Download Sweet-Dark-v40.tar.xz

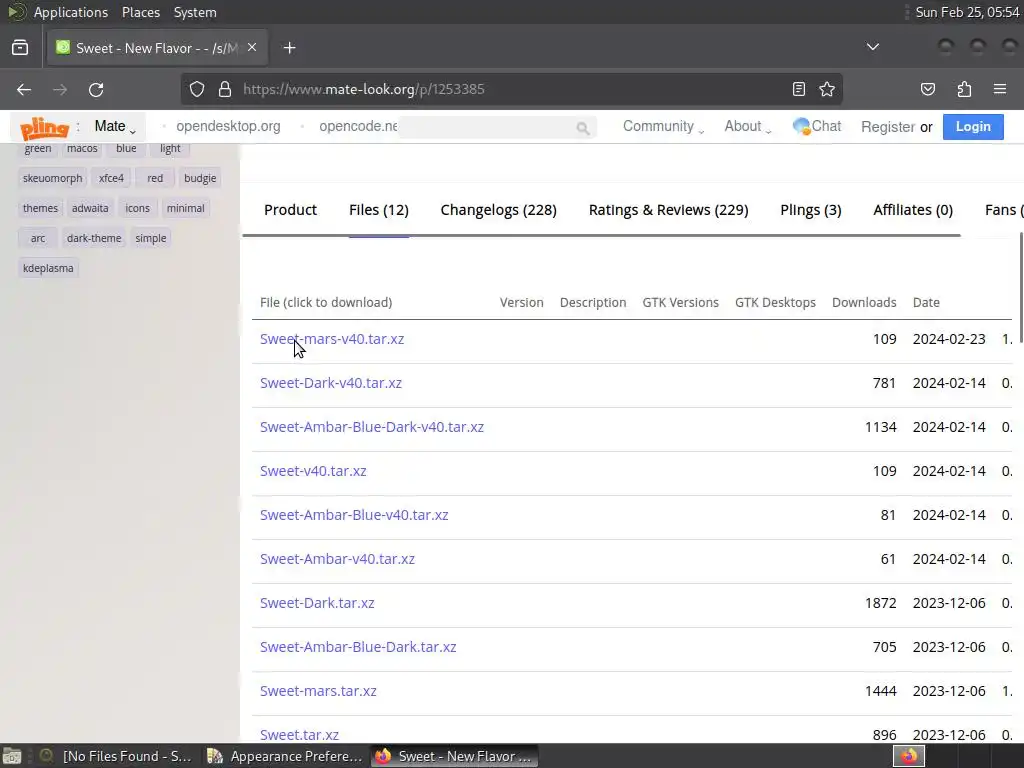coord(330,383)
